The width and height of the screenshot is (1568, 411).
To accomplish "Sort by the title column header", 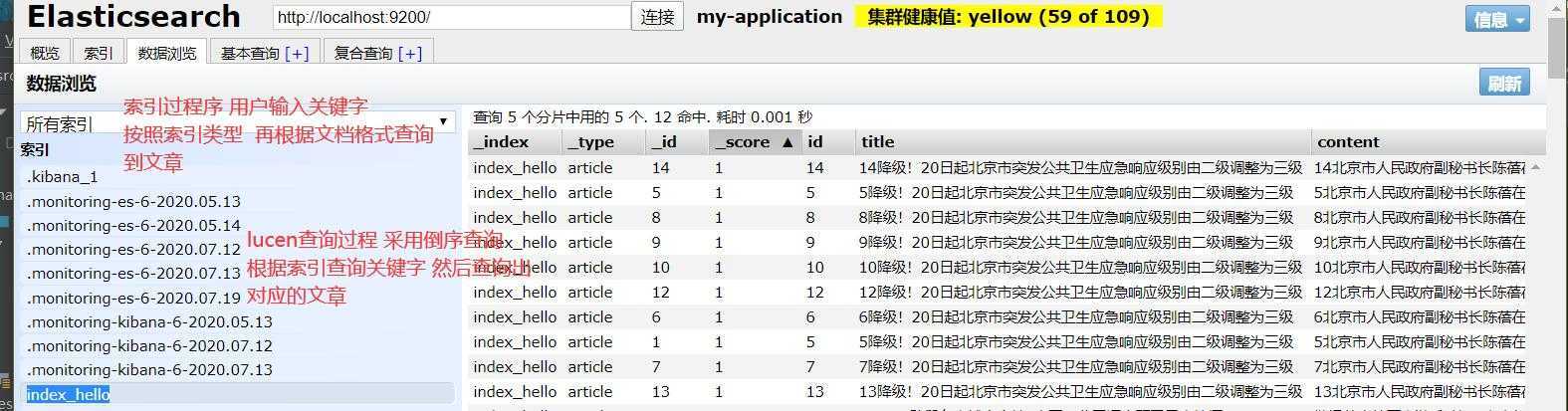I will pyautogui.click(x=1083, y=141).
